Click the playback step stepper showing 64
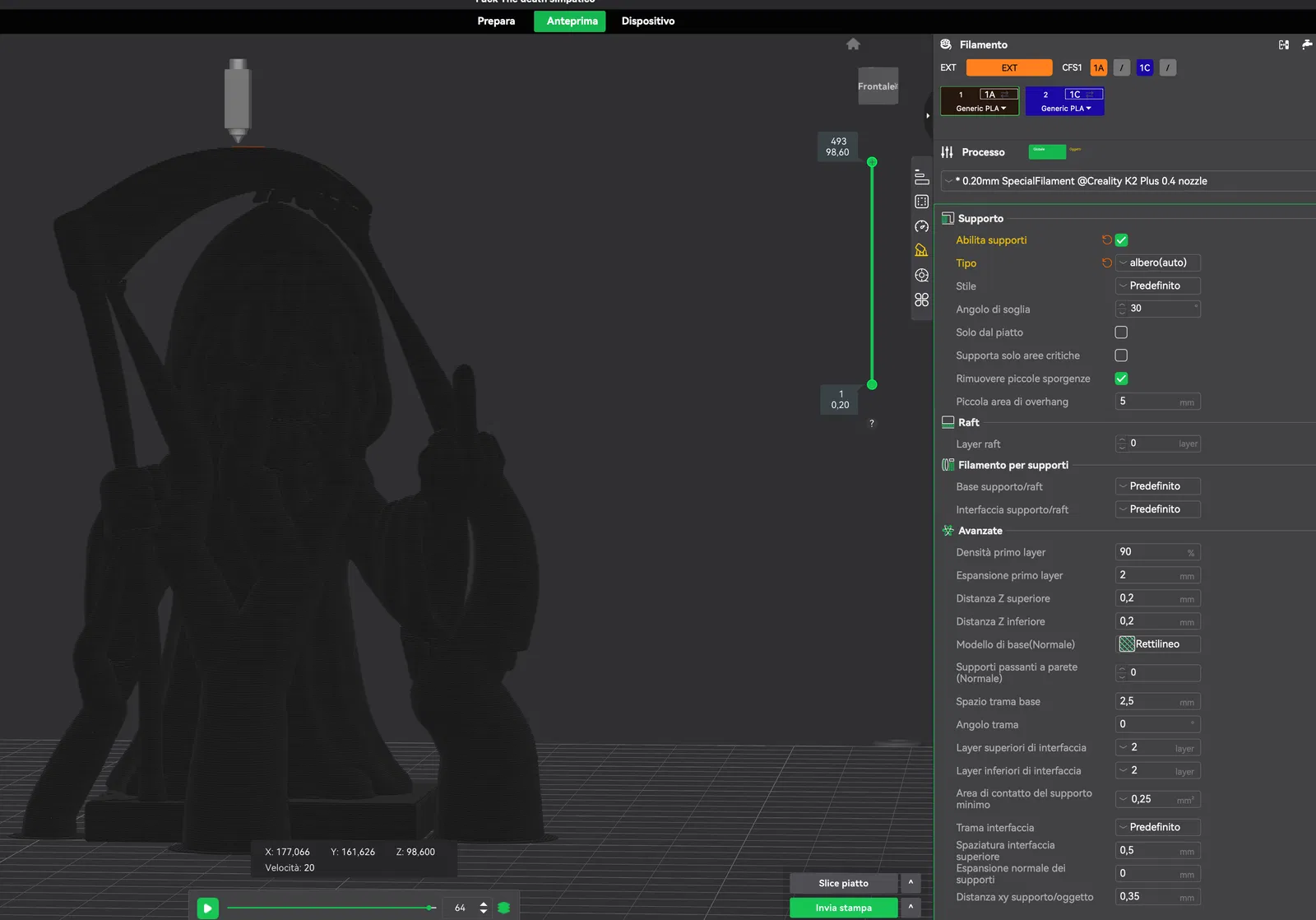This screenshot has width=1316, height=920. [x=467, y=908]
